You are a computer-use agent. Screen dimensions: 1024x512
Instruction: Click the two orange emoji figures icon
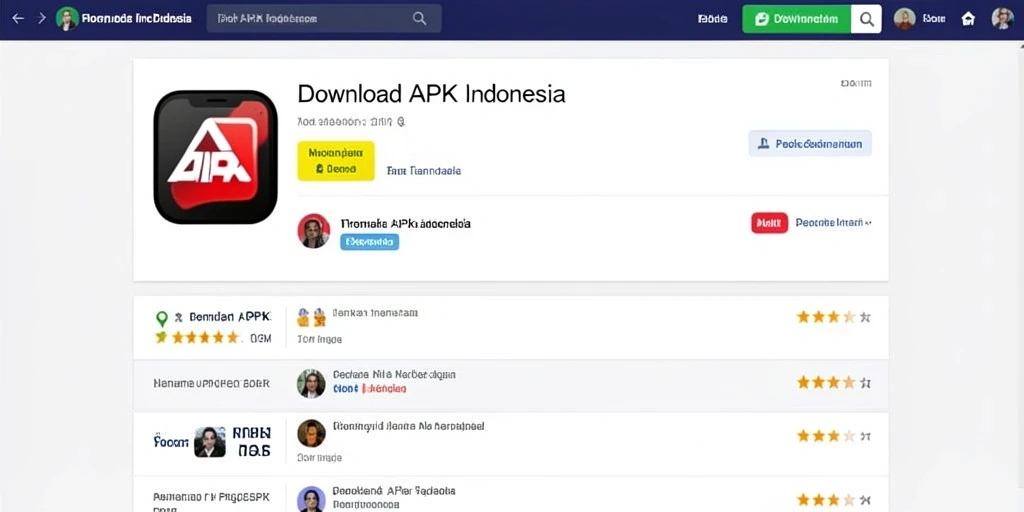[x=311, y=317]
